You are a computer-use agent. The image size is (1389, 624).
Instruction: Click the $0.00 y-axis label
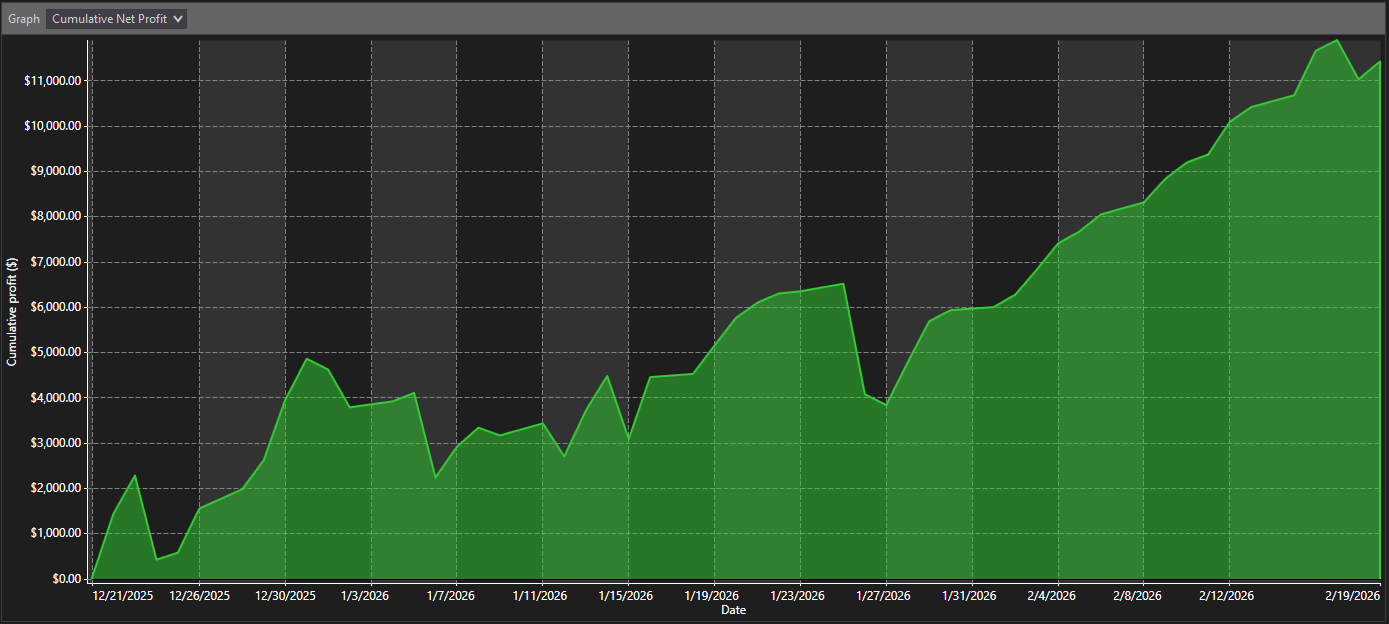67,578
